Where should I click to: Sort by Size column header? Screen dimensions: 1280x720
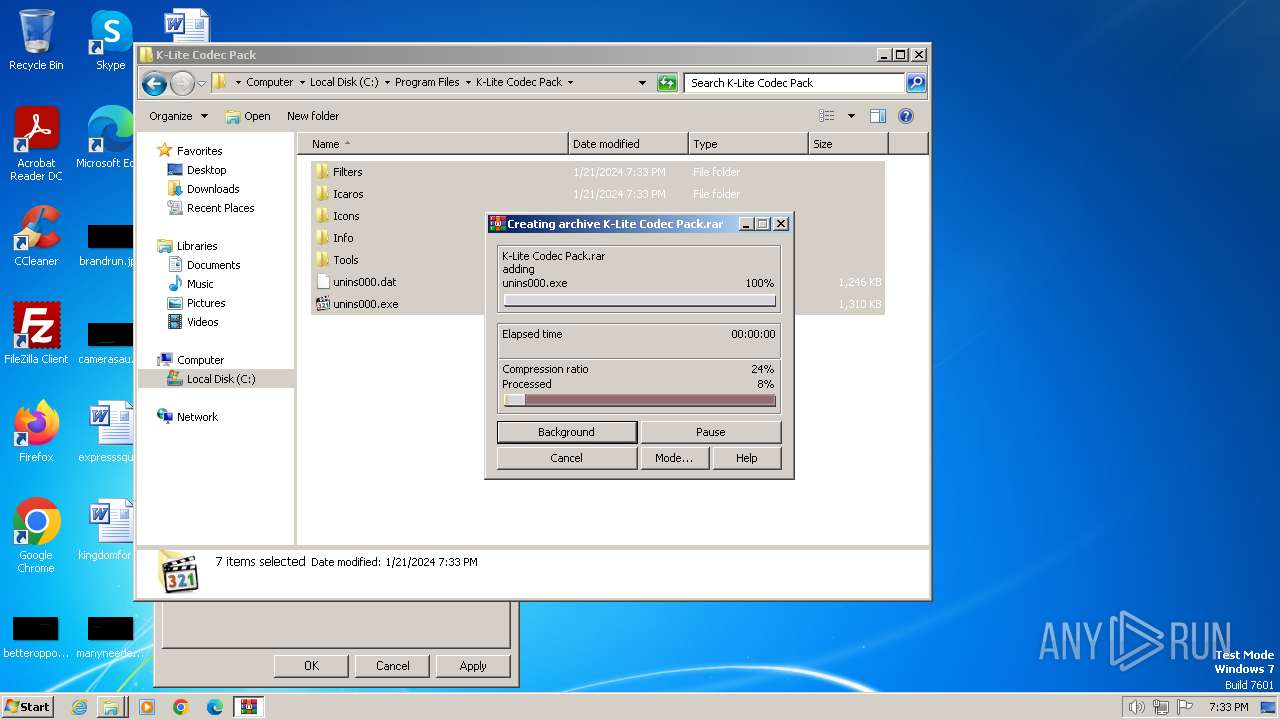click(848, 144)
